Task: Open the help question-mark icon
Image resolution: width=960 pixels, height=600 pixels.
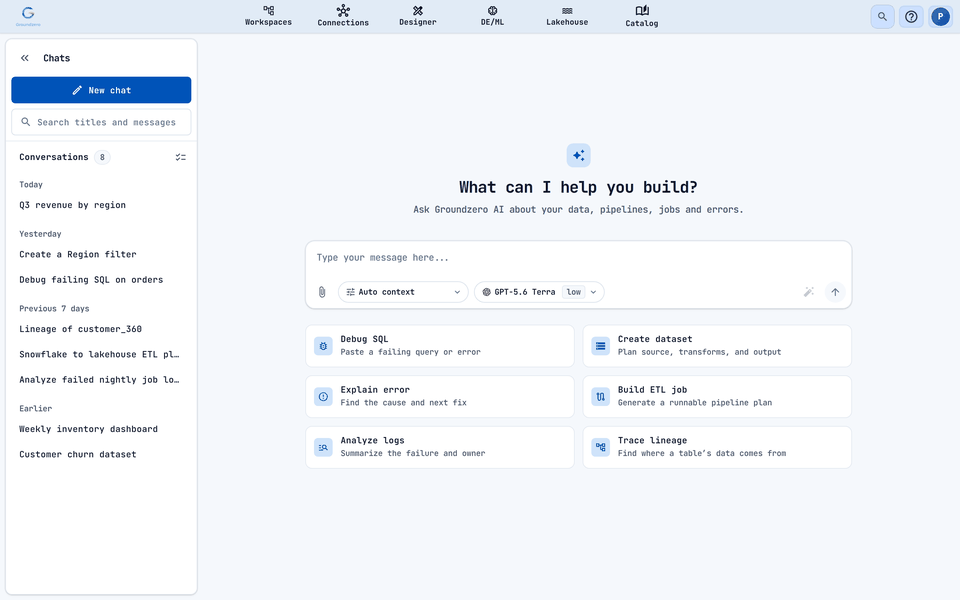Action: click(911, 17)
